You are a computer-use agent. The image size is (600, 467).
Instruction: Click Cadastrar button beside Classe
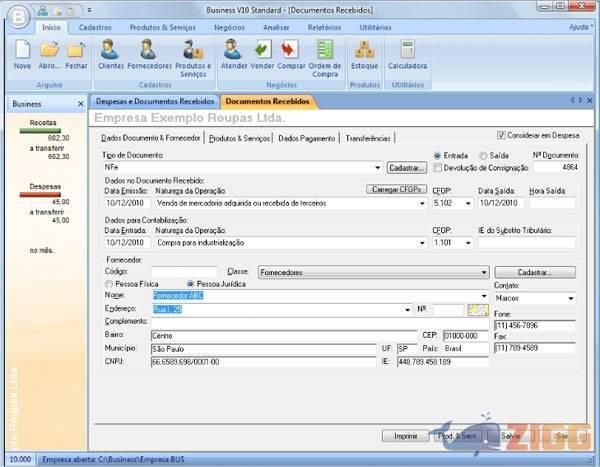535,273
